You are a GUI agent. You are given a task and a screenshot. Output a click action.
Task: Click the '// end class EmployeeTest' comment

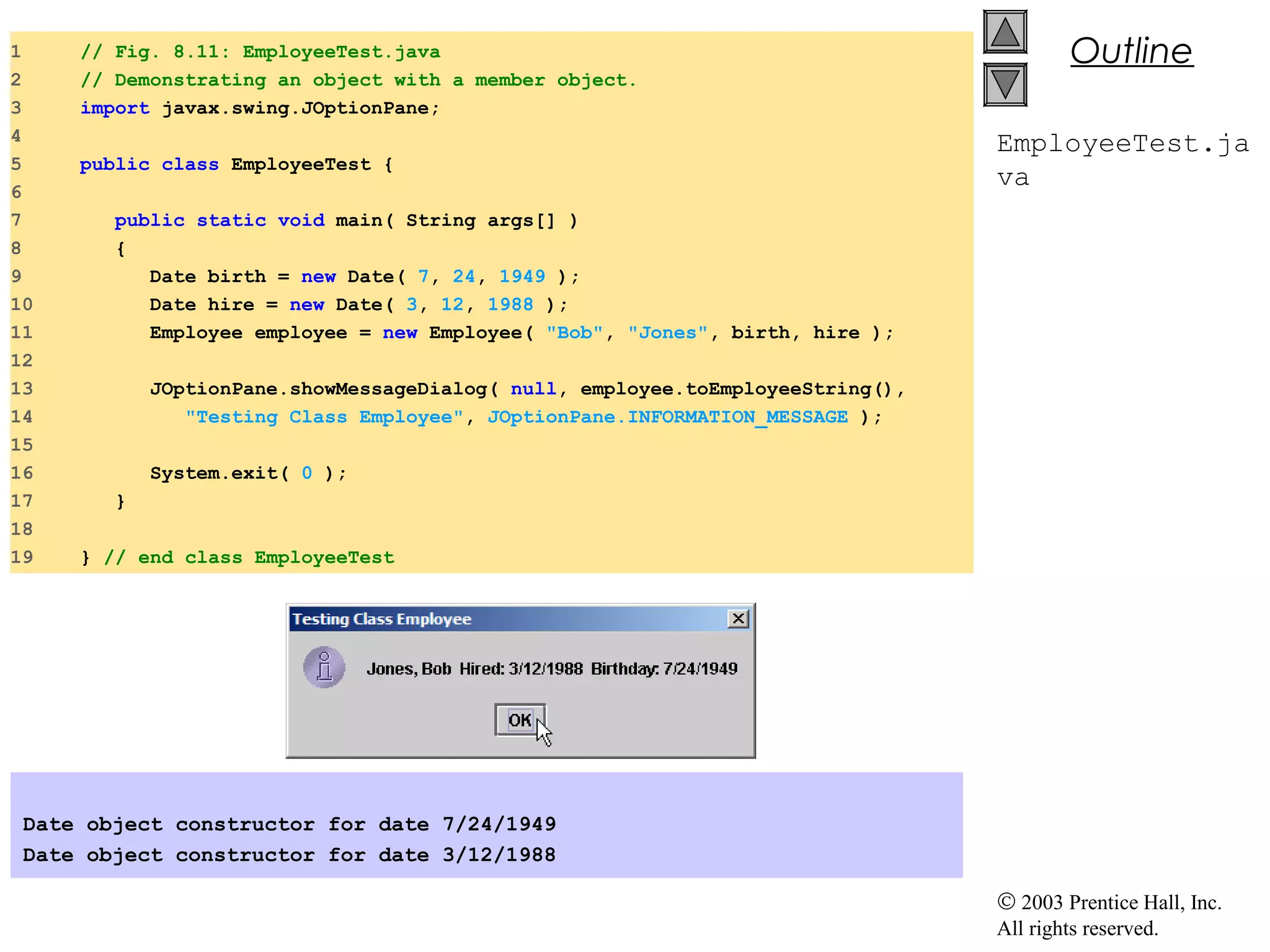pos(249,558)
